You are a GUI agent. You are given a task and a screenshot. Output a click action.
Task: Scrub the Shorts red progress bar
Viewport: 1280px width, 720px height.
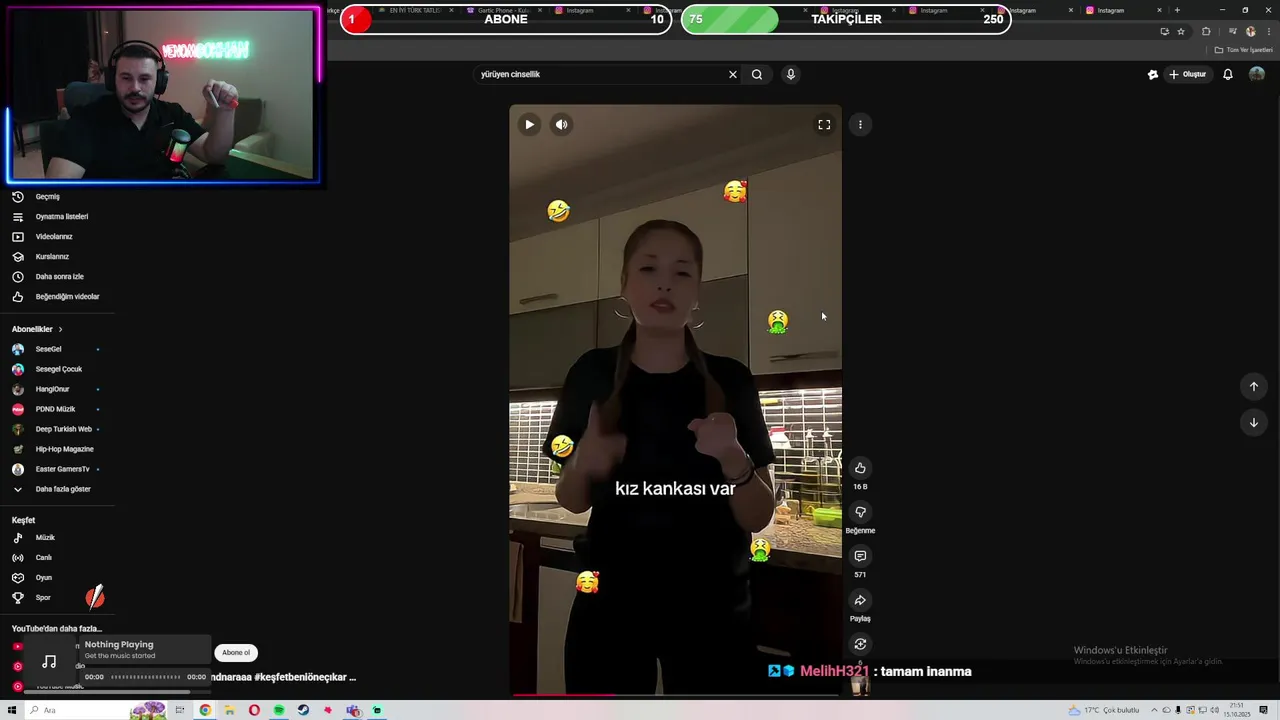[675, 694]
